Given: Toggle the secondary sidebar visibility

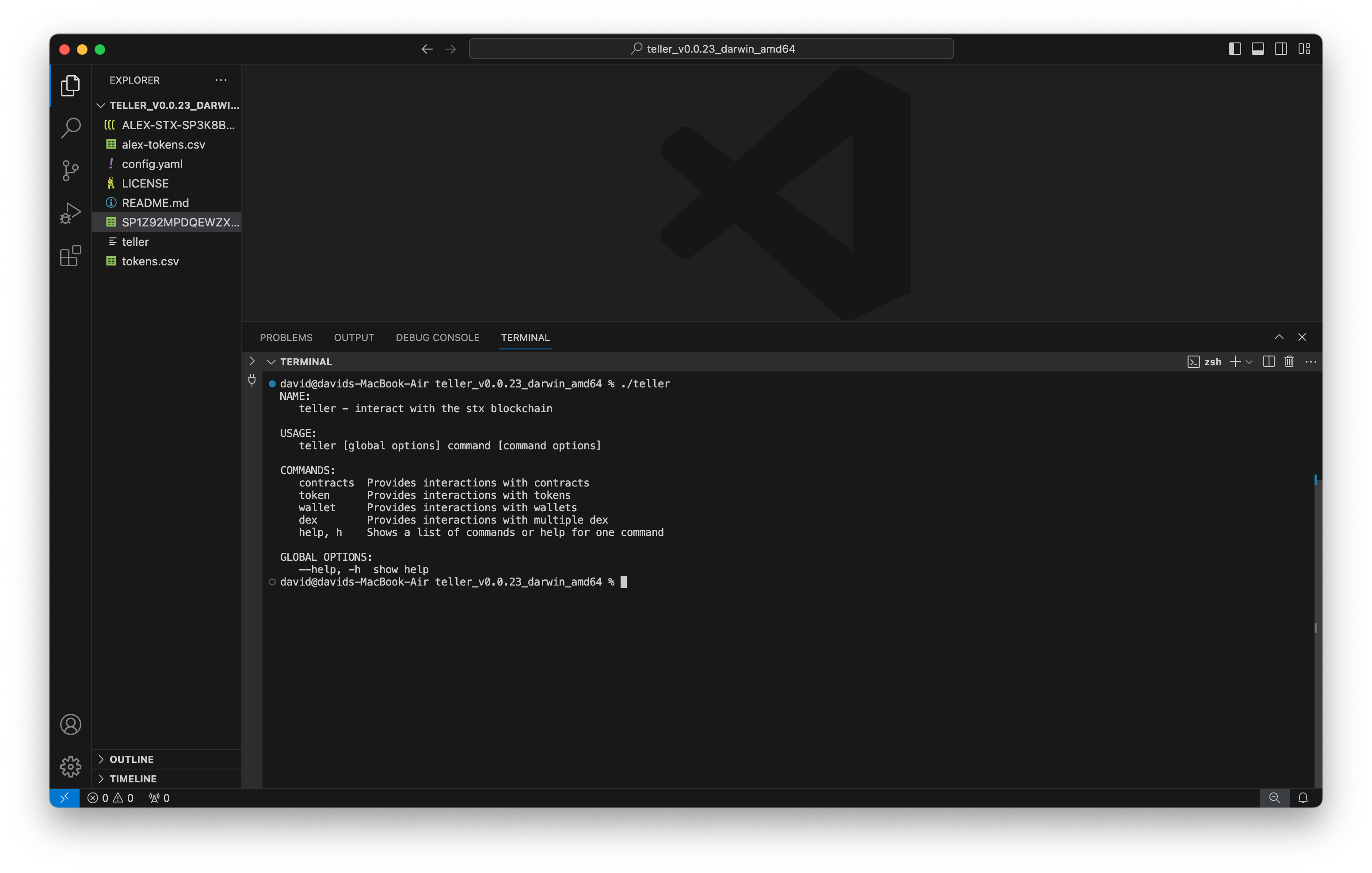Looking at the screenshot, I should (x=1281, y=49).
